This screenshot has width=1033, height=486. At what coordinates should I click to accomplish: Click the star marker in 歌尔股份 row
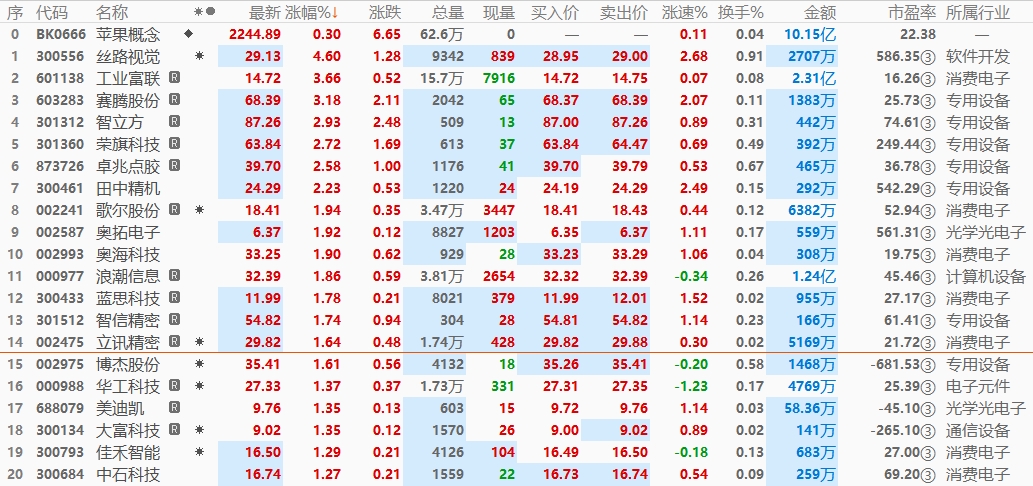200,210
